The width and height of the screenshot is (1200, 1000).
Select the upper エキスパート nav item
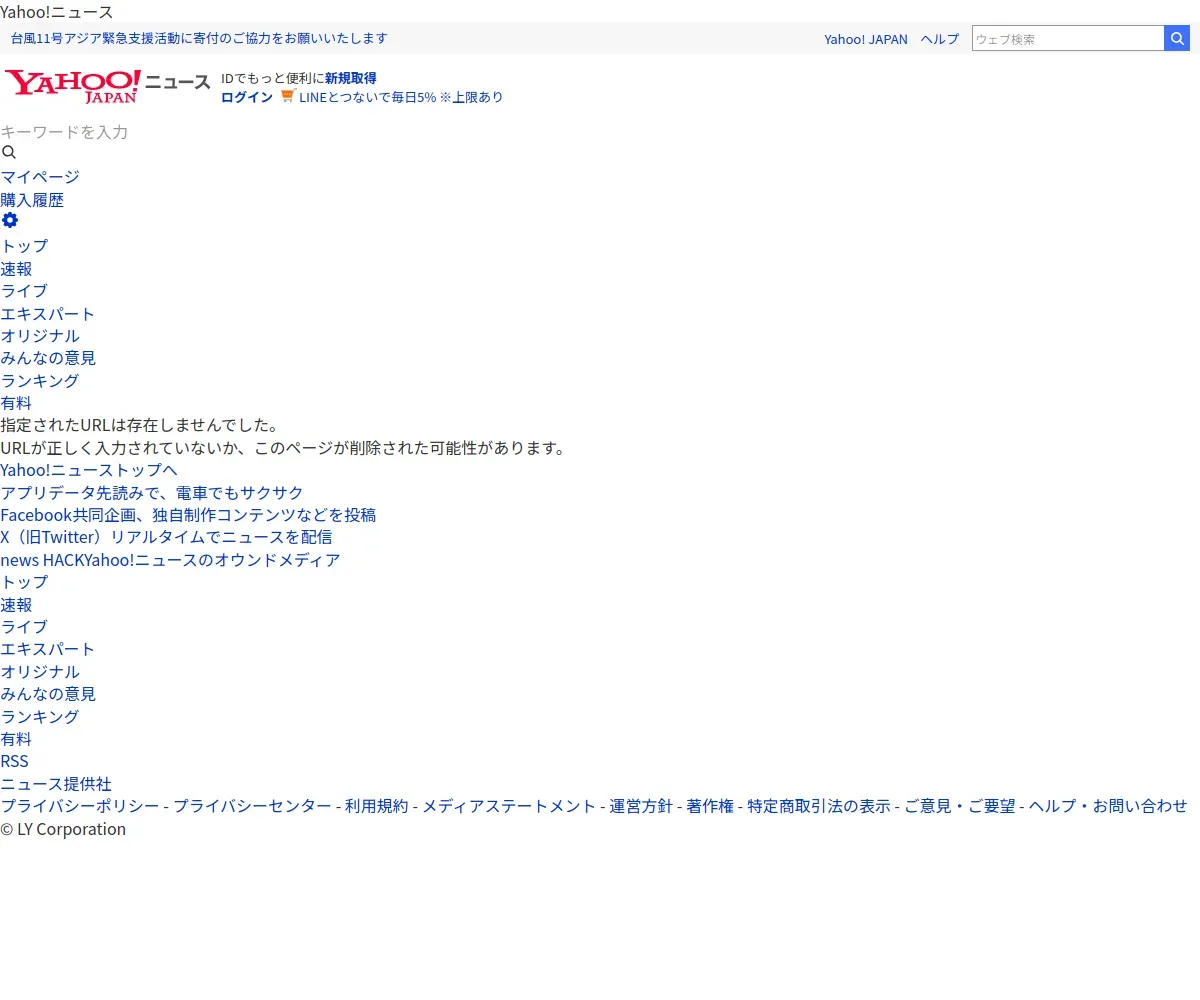[48, 314]
